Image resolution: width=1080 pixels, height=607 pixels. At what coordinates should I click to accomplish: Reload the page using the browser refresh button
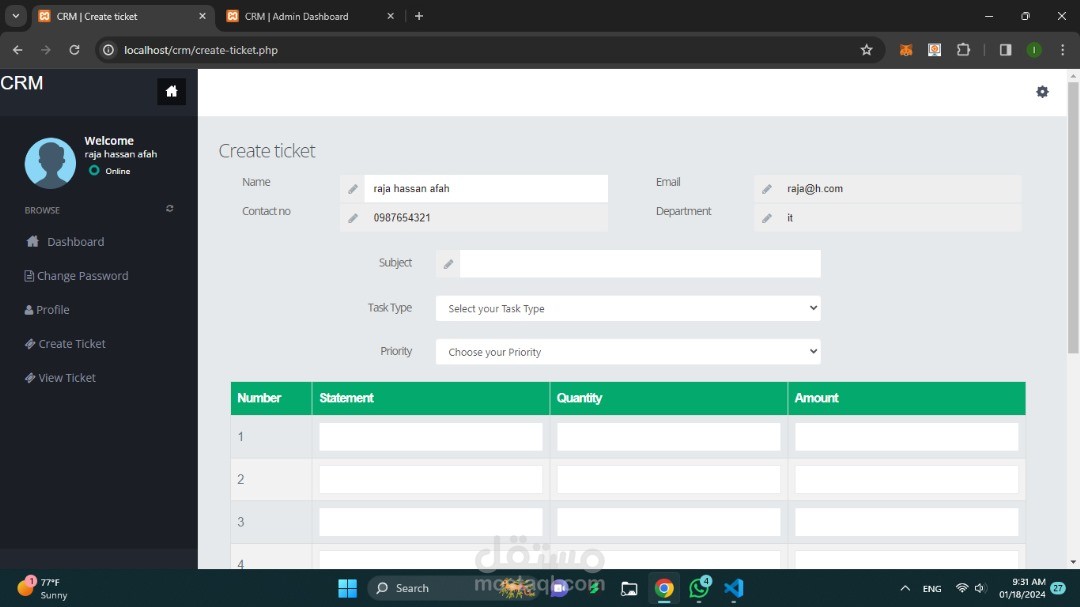(74, 50)
